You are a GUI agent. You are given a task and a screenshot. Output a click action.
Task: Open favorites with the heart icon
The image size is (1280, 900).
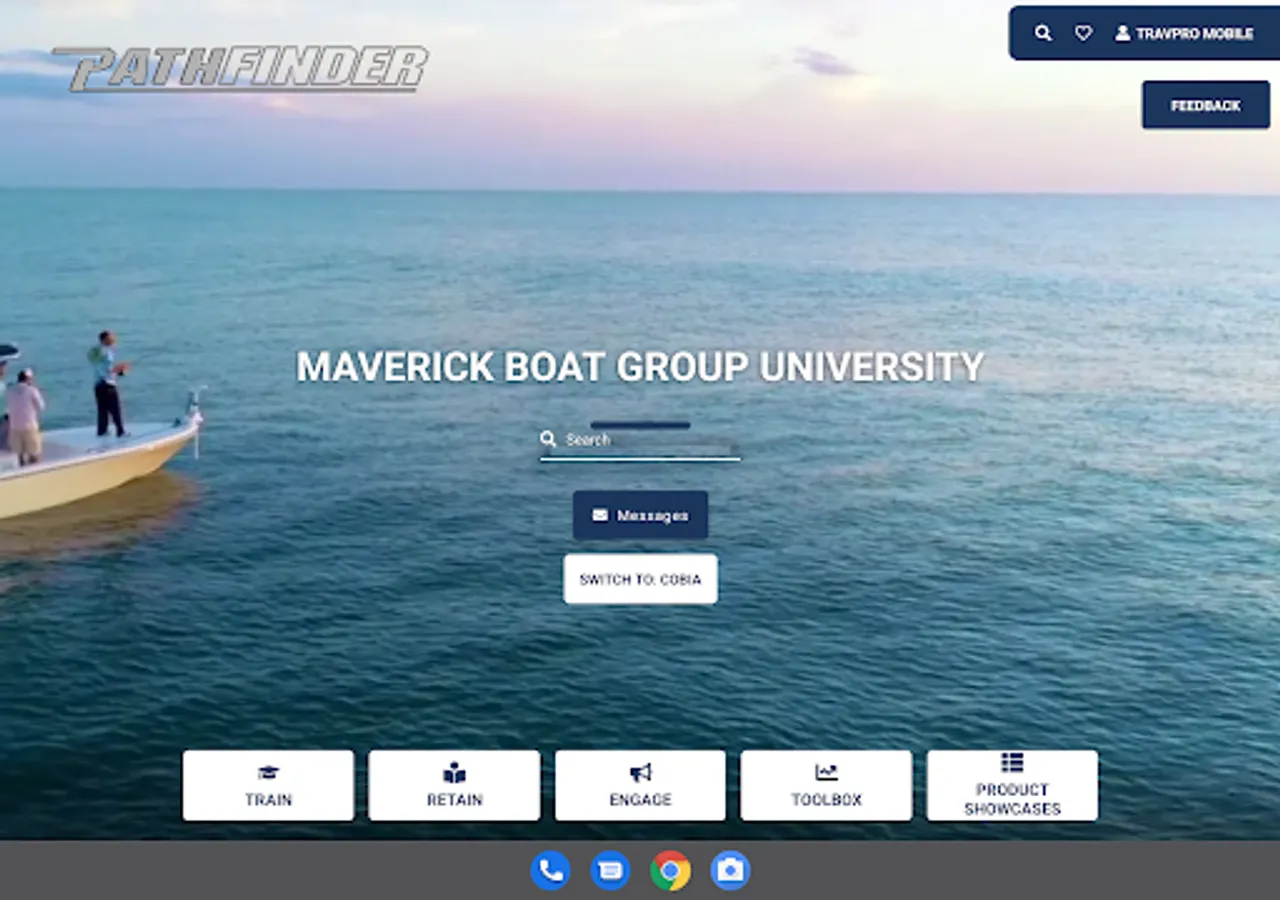pyautogui.click(x=1083, y=33)
